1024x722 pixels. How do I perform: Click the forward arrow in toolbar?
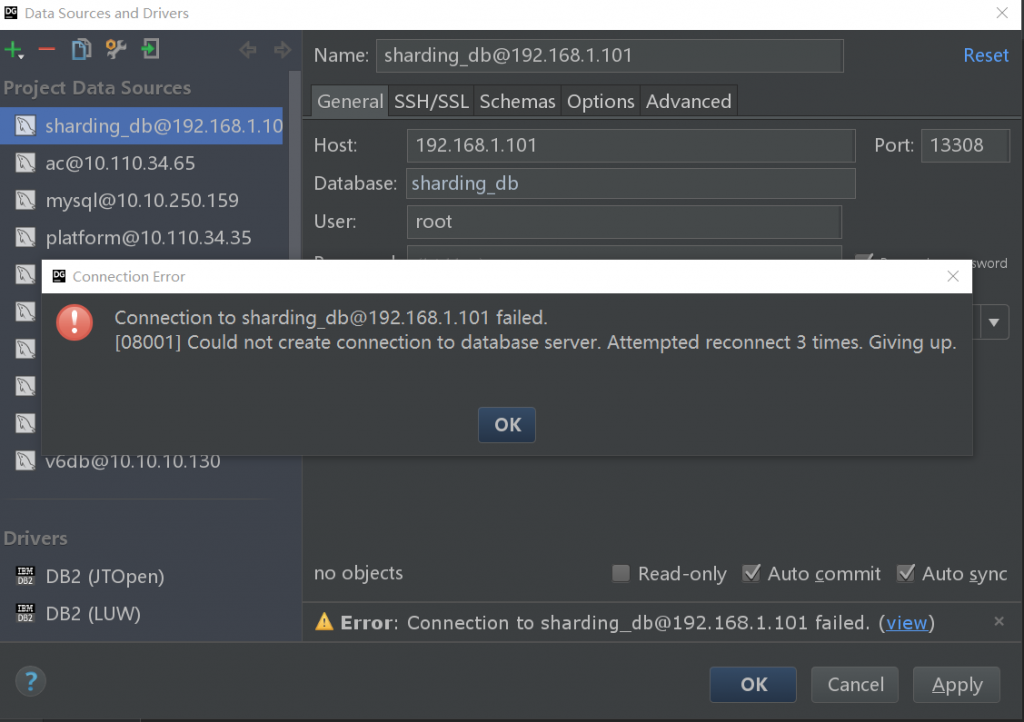coord(282,50)
